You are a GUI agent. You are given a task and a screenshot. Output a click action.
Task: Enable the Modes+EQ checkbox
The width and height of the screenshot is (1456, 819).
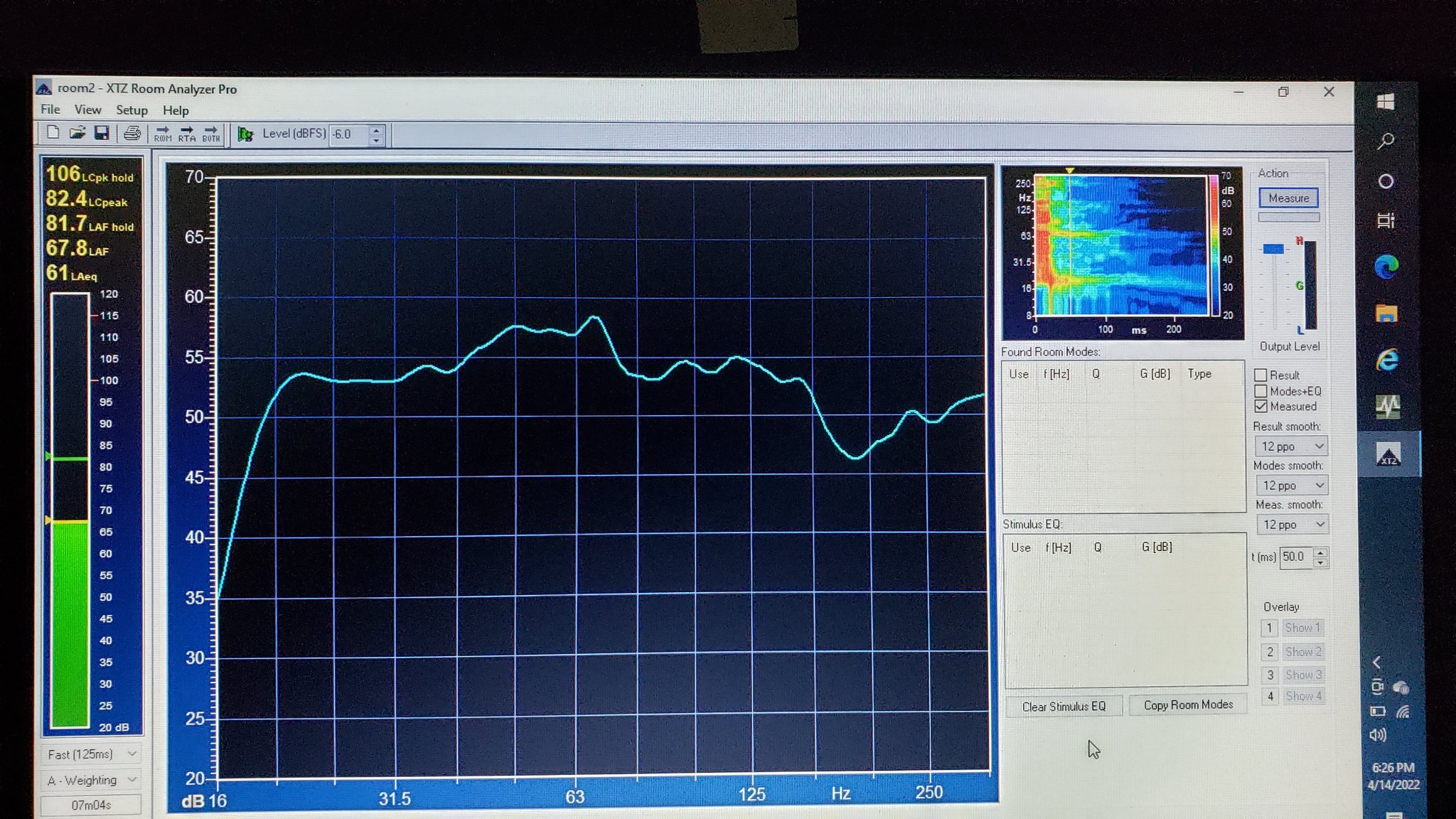tap(1261, 391)
